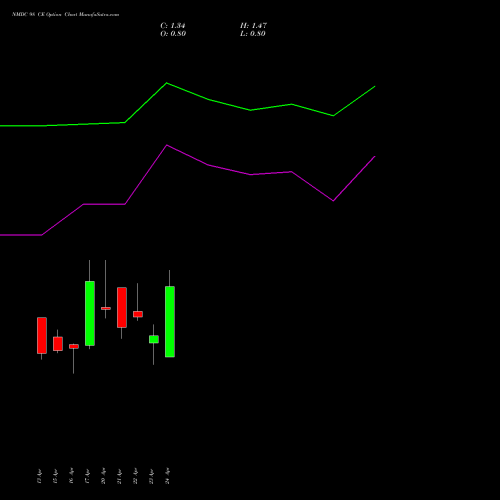Click the '22 Apr' date label
Screen dimensions: 500x500
point(135,476)
